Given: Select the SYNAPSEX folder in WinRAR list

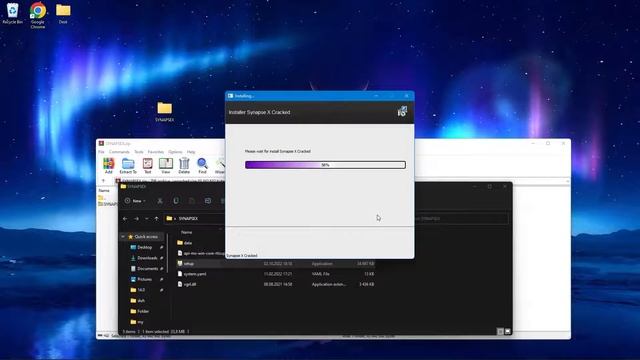Looking at the screenshot, I should point(108,204).
